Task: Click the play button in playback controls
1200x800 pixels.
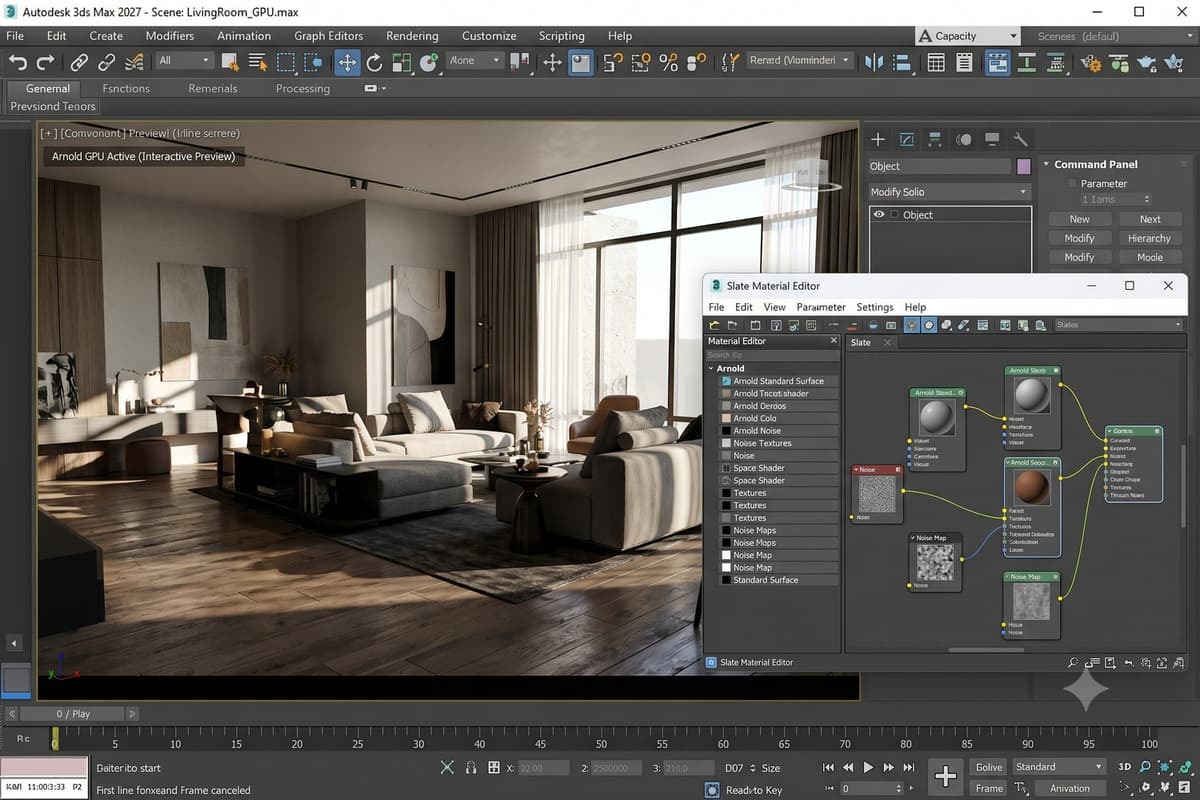Action: coord(868,767)
